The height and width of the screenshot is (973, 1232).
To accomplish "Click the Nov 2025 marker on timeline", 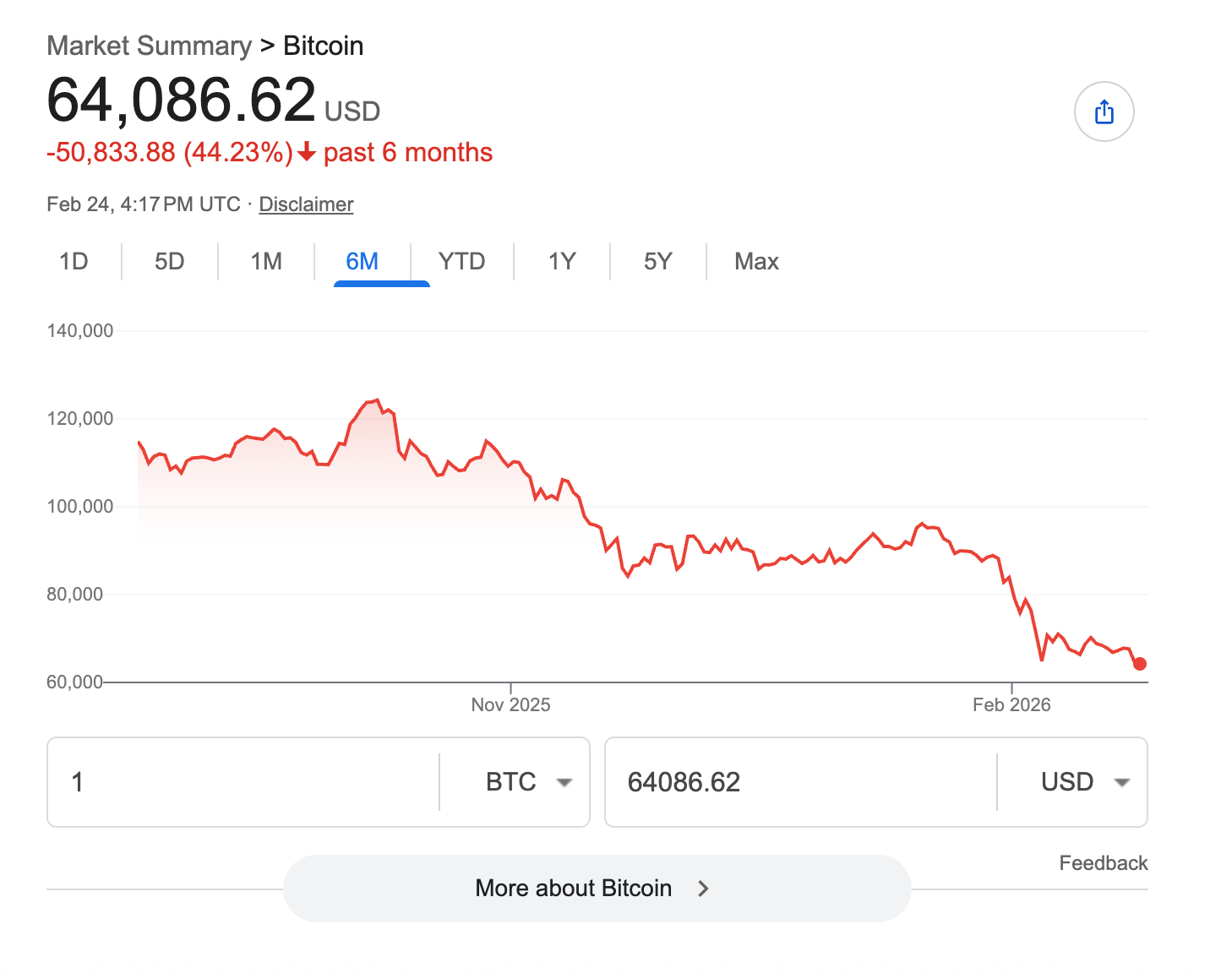I will pos(510,704).
